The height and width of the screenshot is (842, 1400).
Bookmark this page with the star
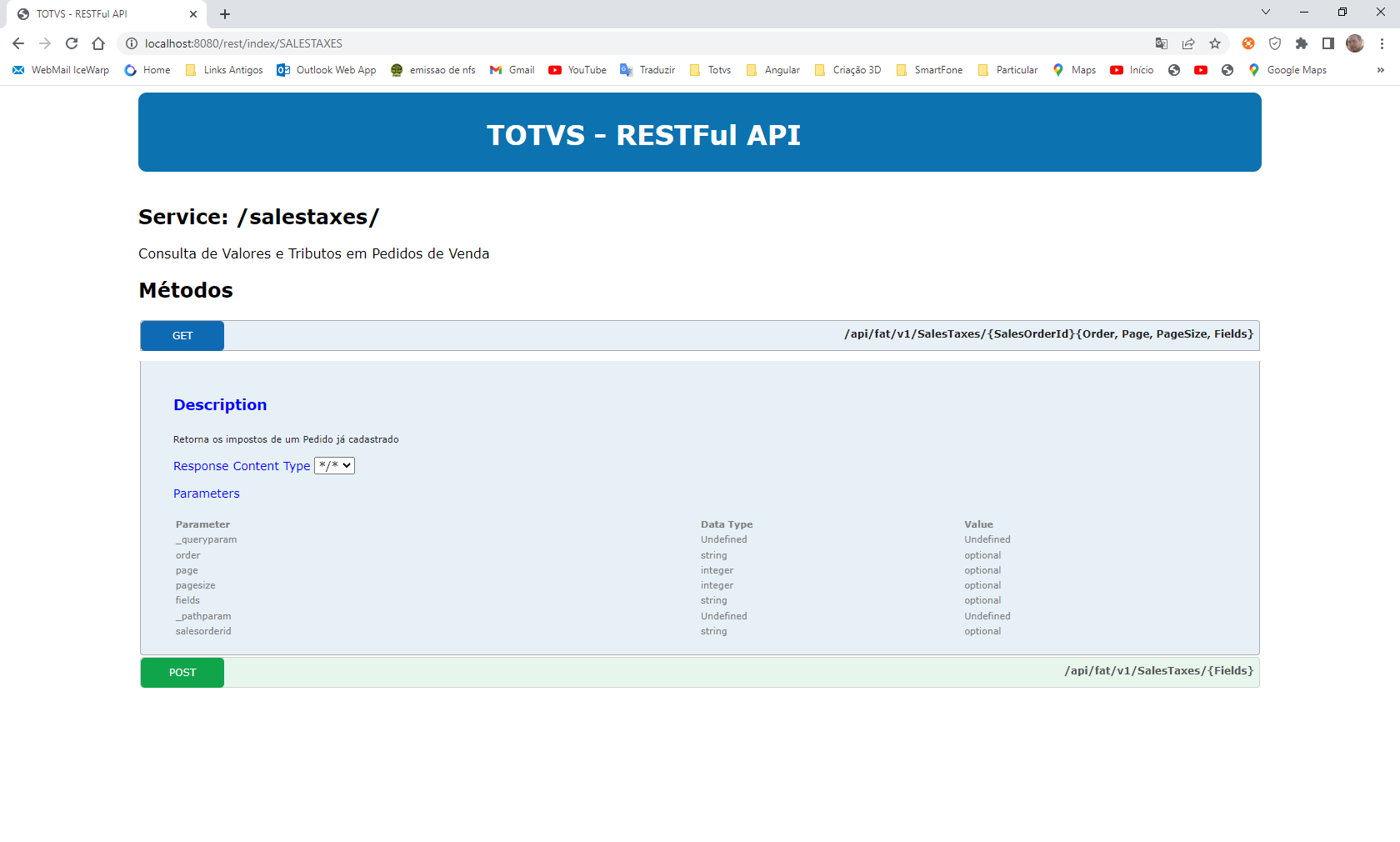click(x=1215, y=43)
